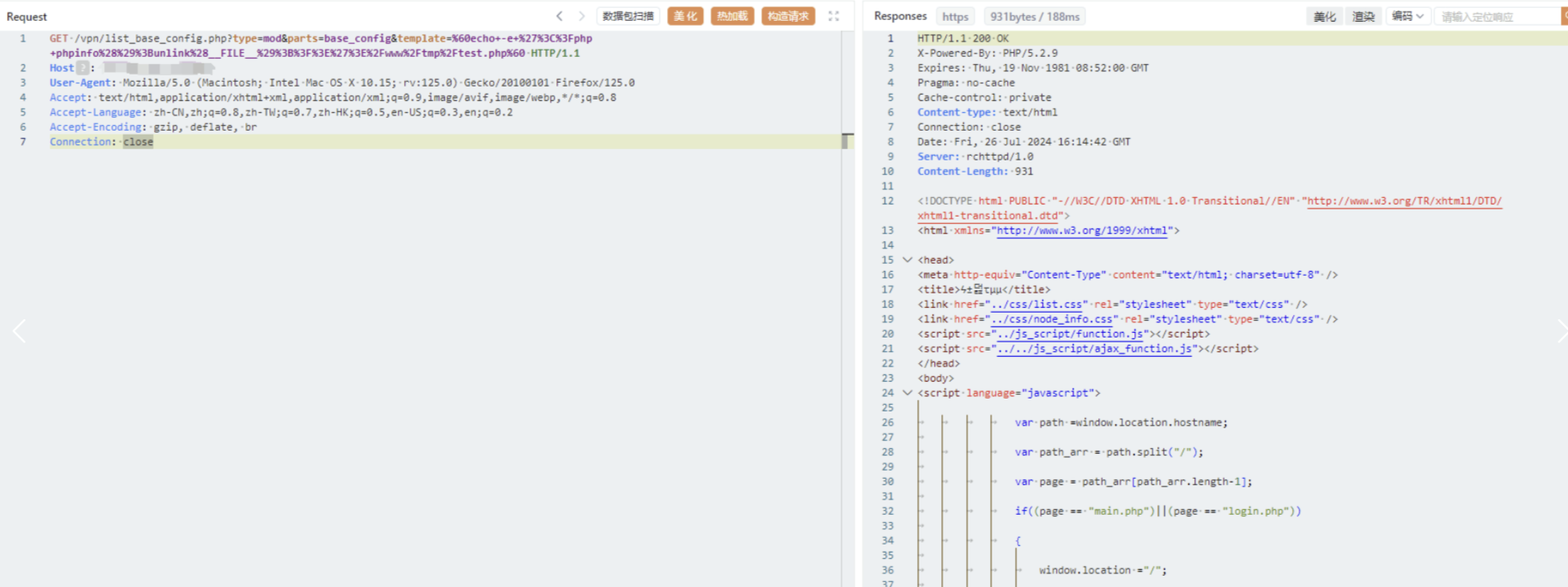Focus the response search input field
1568x587 pixels.
click(1496, 16)
